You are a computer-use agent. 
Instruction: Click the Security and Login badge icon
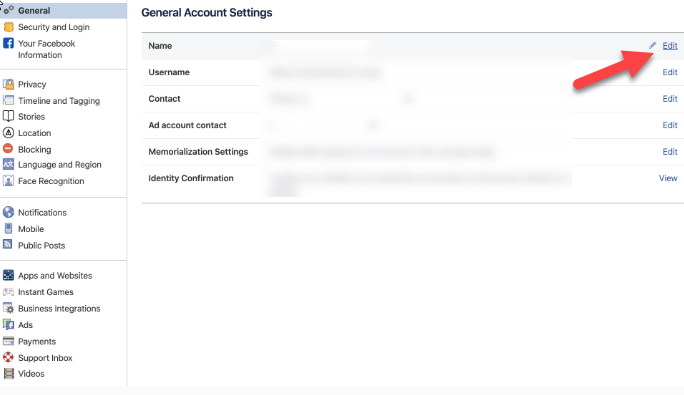coord(8,27)
